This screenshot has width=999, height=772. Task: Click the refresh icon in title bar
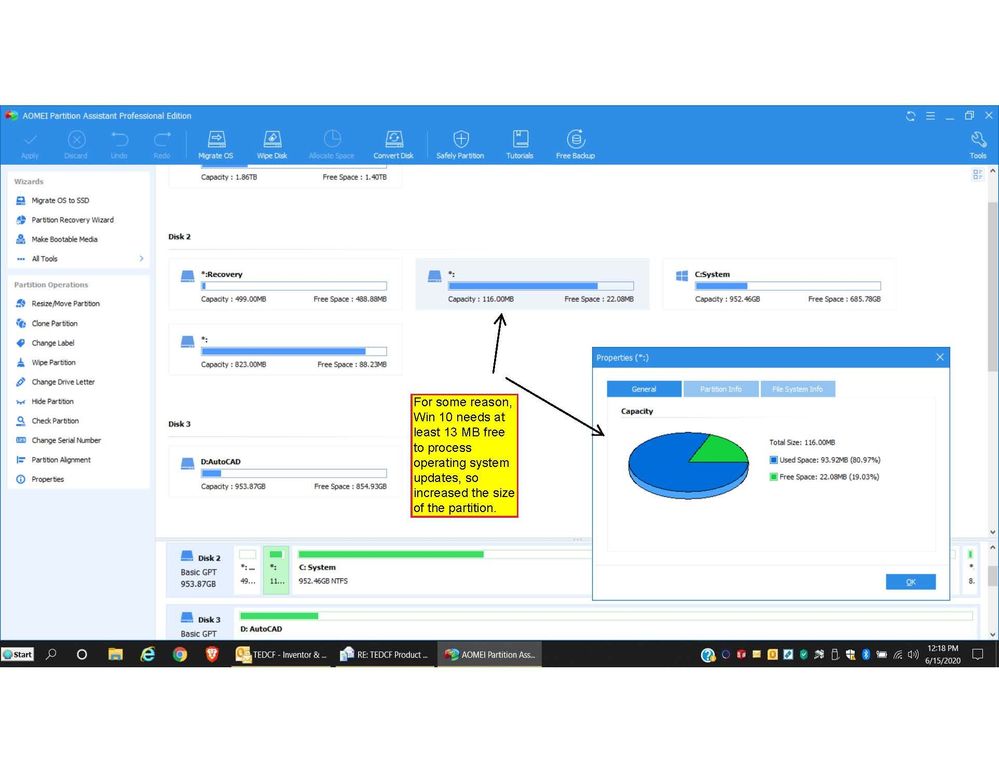910,116
